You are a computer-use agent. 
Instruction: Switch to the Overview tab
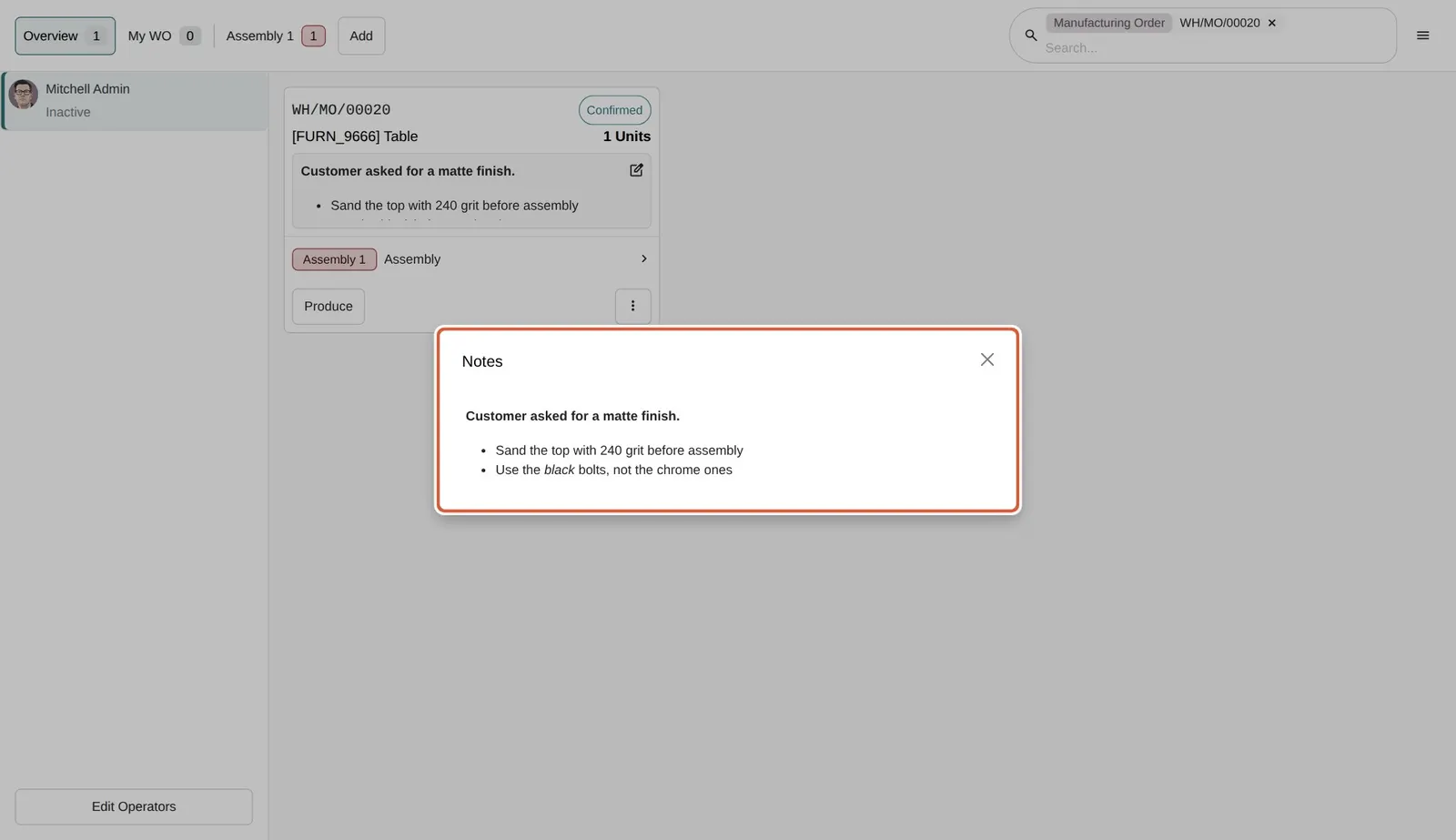65,35
